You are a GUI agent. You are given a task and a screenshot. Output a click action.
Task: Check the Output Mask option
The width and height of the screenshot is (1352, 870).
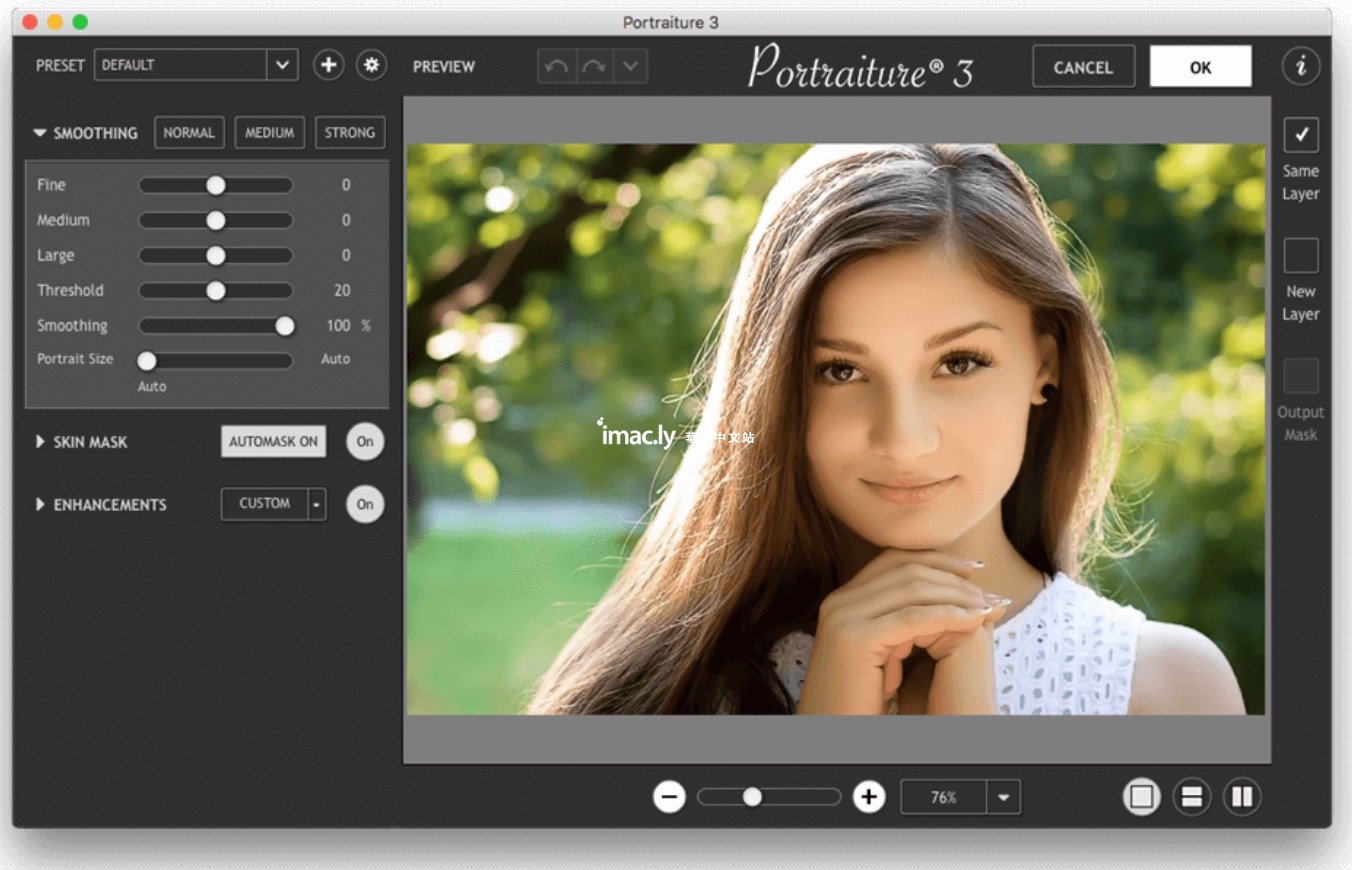(x=1301, y=376)
